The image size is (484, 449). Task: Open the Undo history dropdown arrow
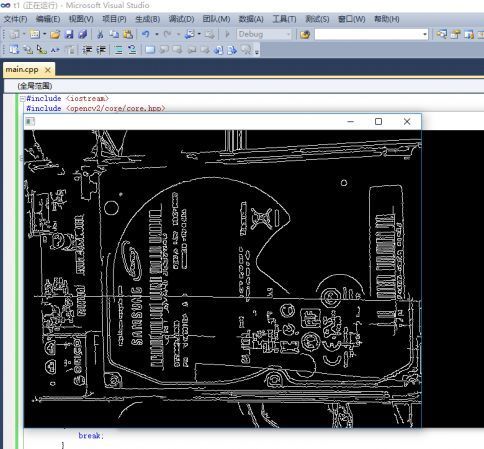tap(156, 34)
